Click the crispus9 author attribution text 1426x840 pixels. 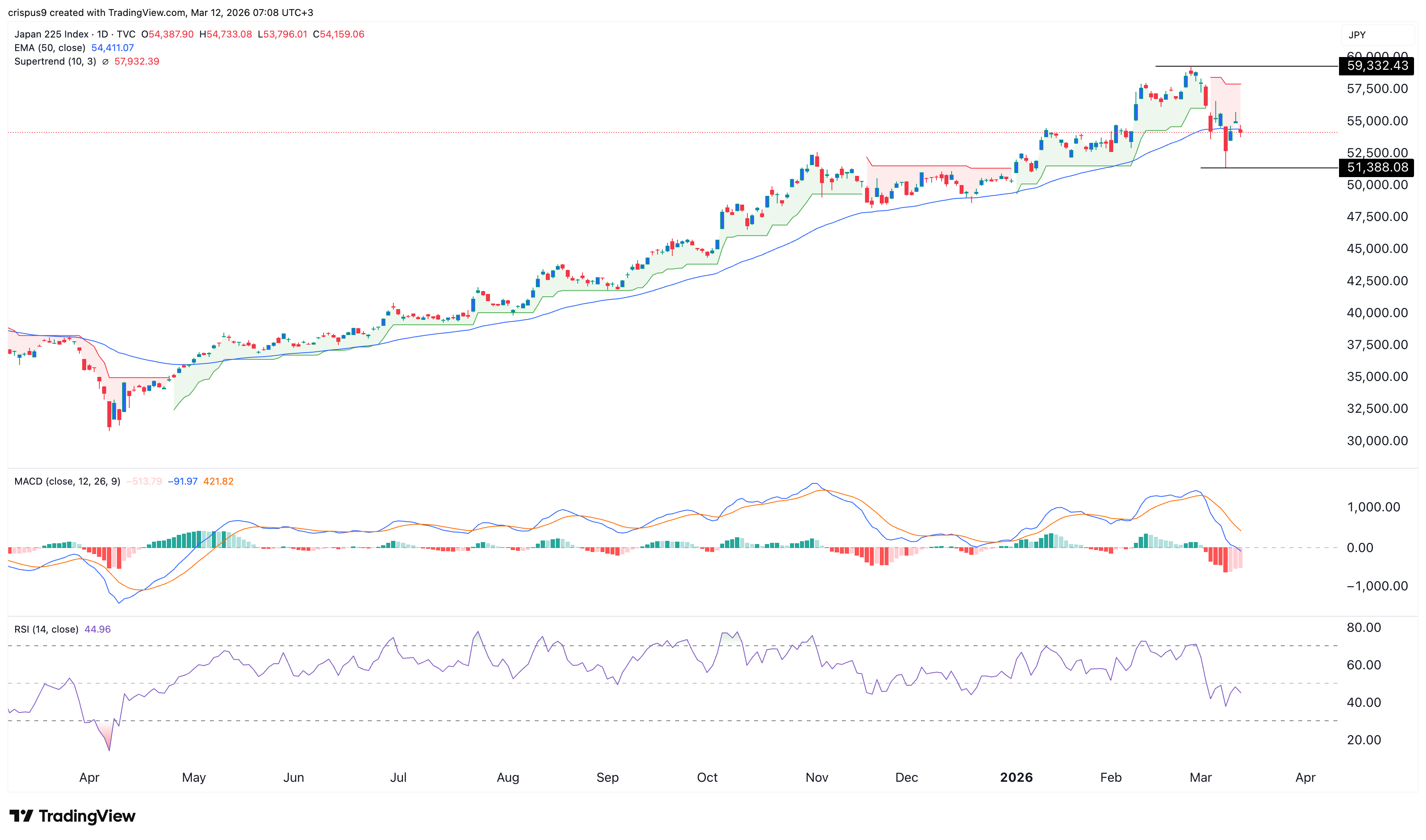[x=29, y=12]
